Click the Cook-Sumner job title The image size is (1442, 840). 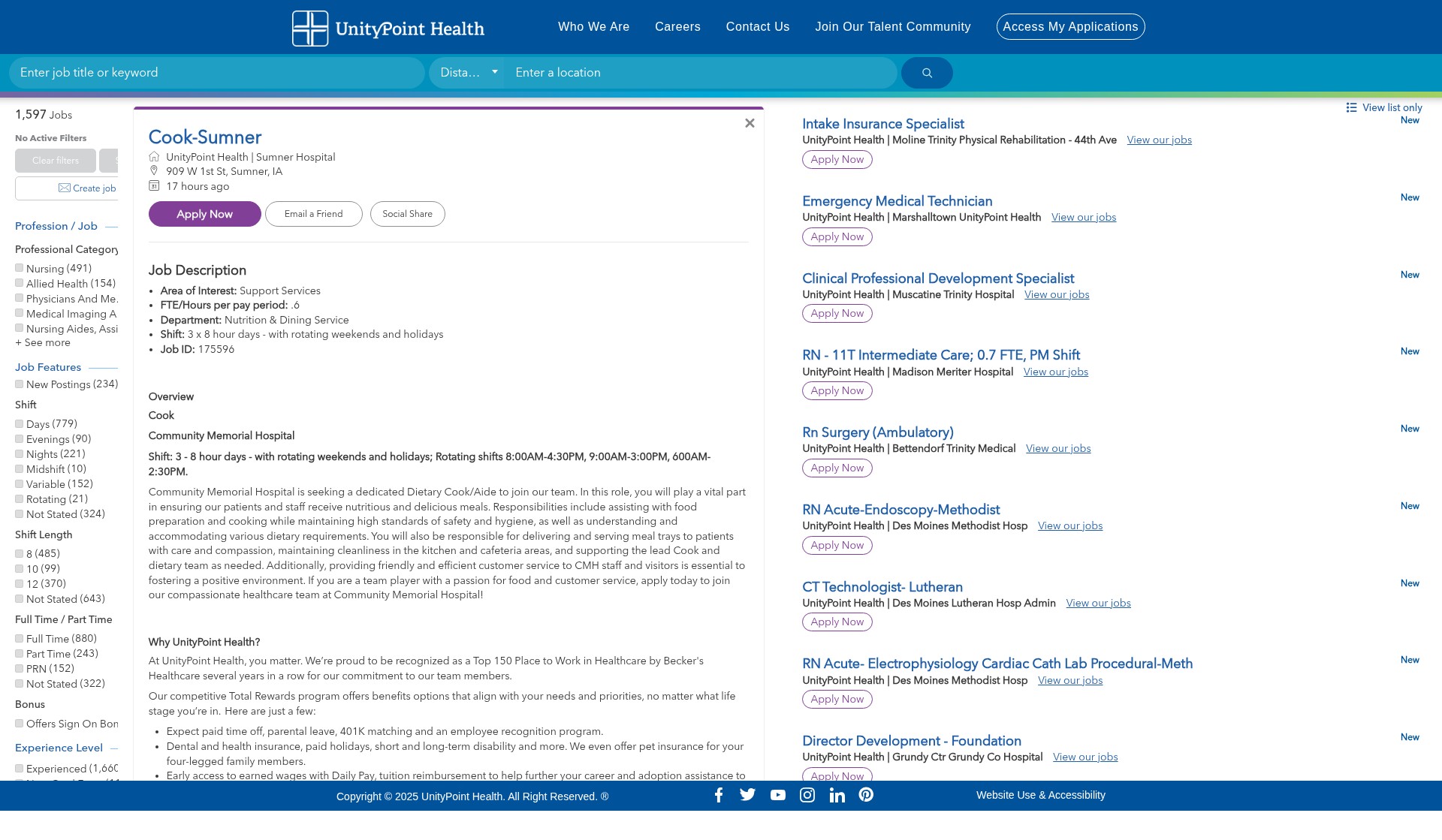click(x=205, y=137)
